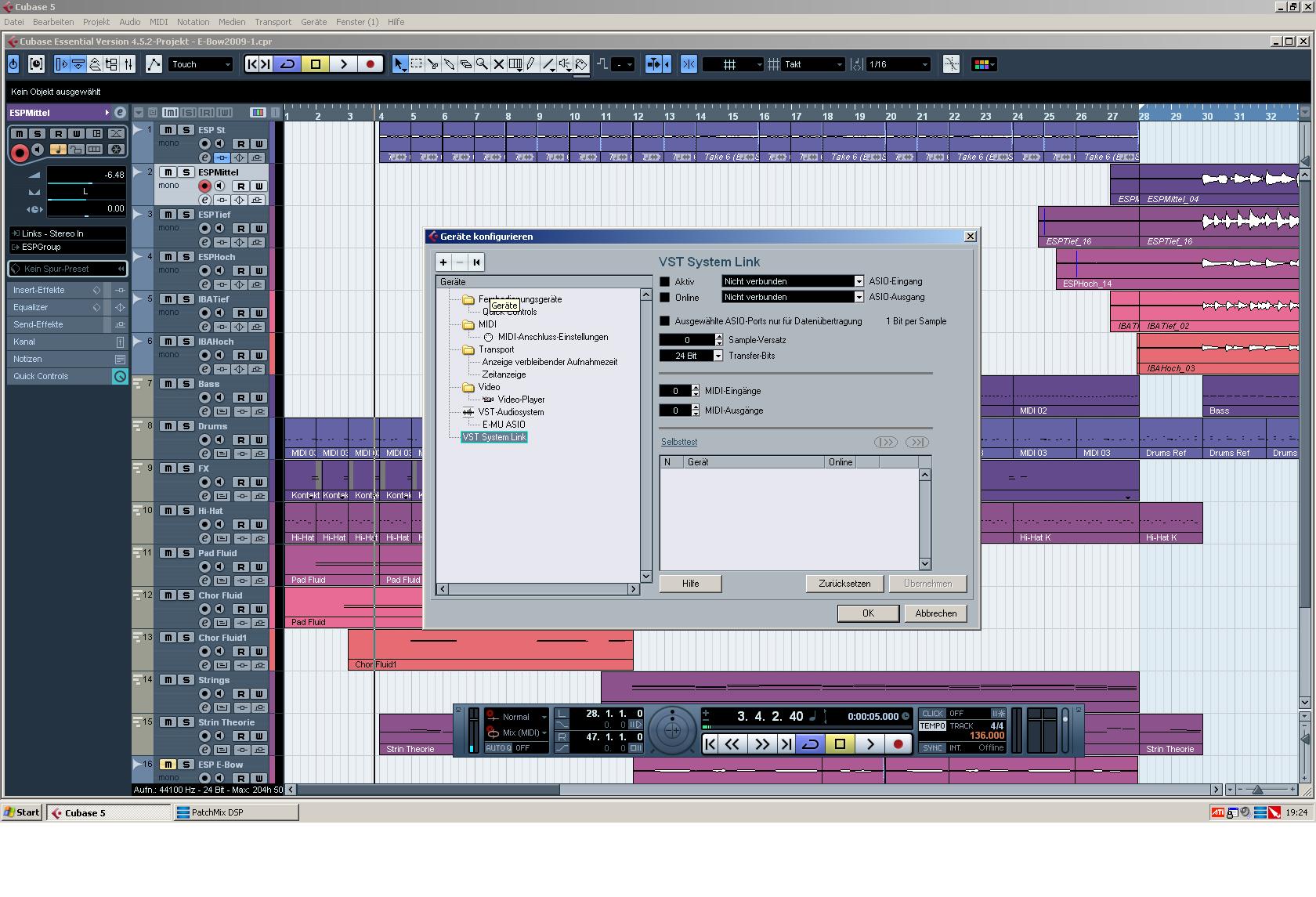Open the Hilfe menu
Image resolution: width=1316 pixels, height=897 pixels.
pos(396,22)
